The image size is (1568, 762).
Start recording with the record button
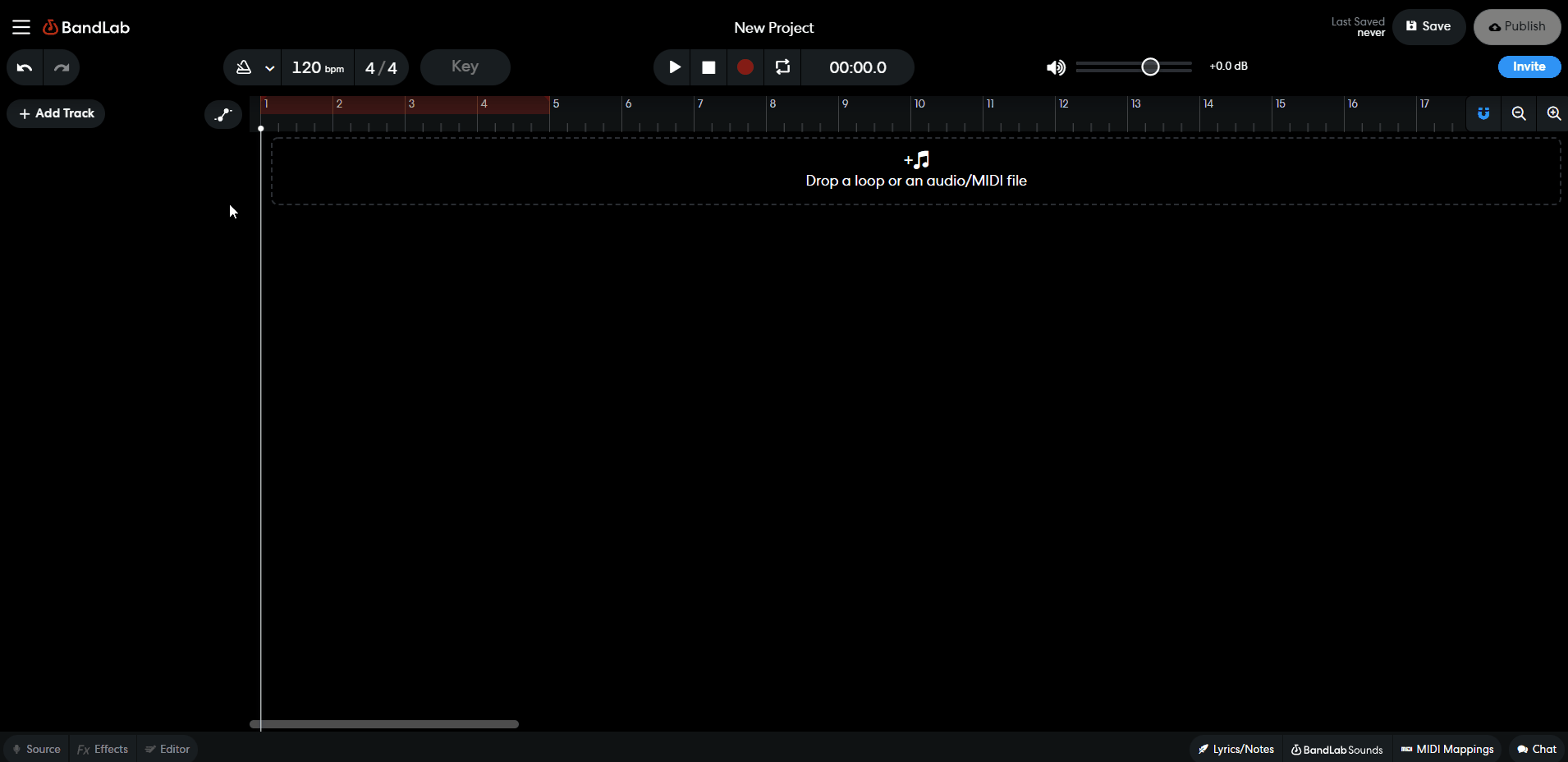click(x=745, y=67)
